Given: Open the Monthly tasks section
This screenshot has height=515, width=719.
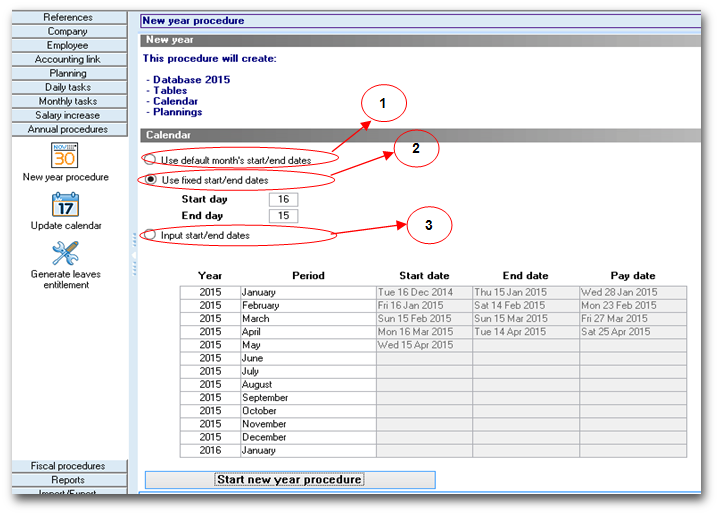Looking at the screenshot, I should tap(68, 101).
